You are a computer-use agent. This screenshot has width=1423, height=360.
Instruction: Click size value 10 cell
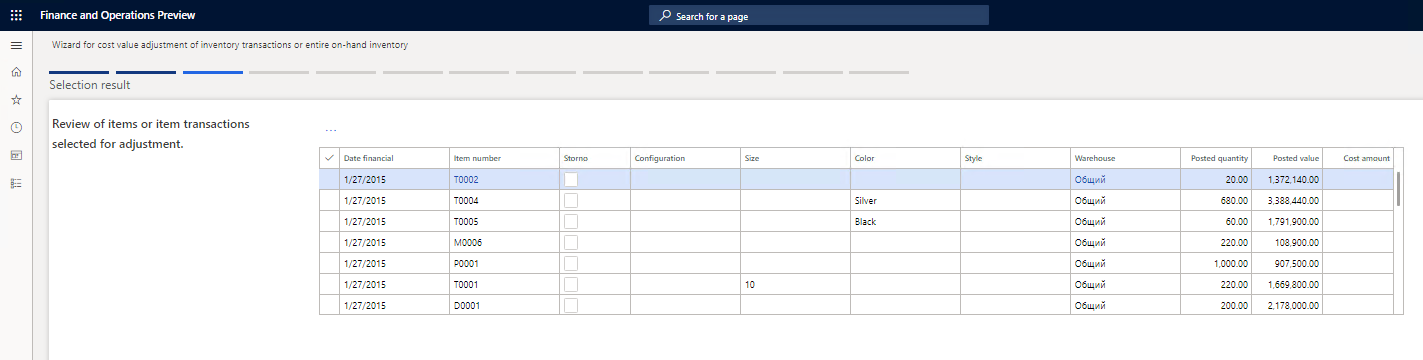[x=794, y=284]
